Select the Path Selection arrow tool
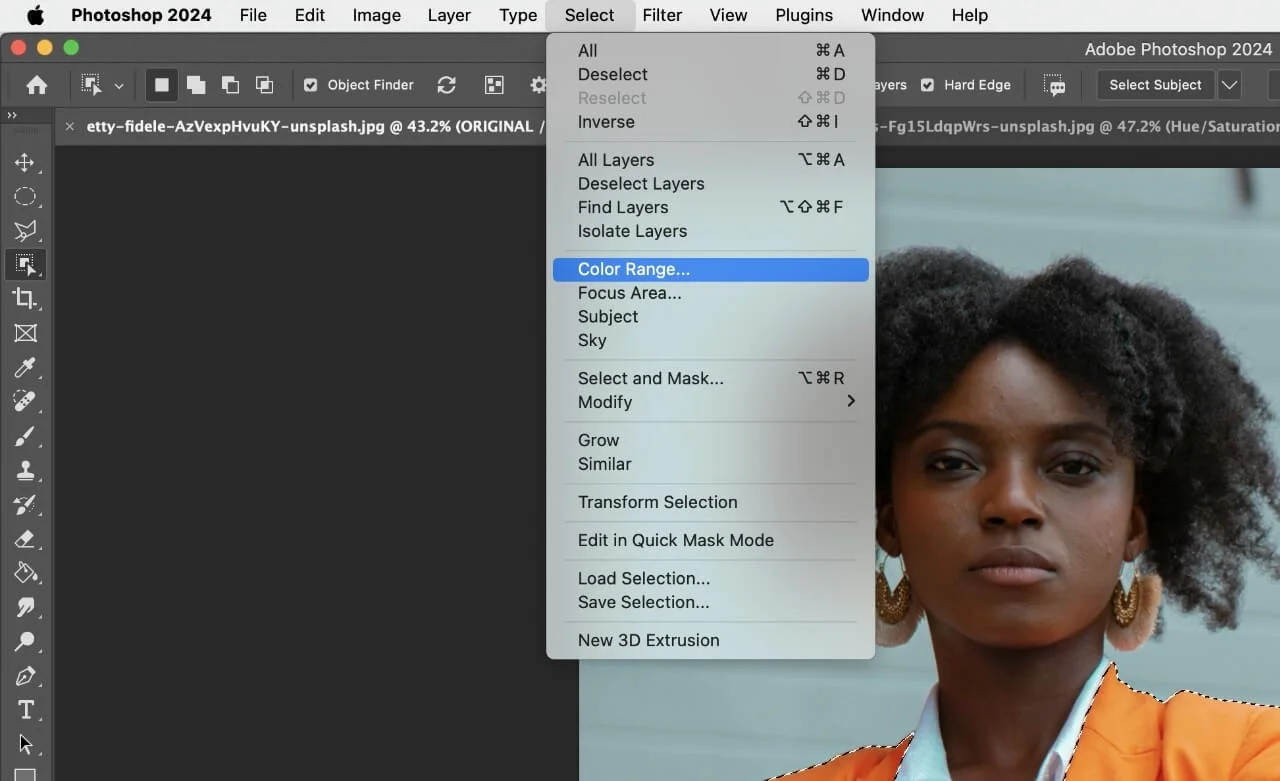 (25, 744)
